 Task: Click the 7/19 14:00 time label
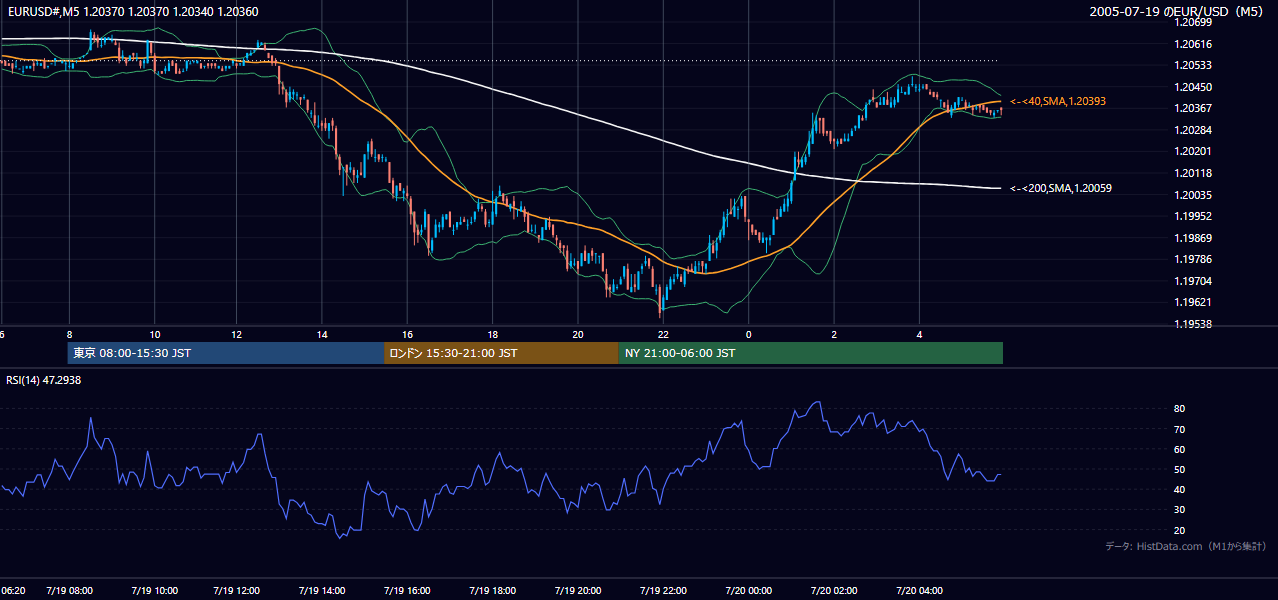pos(322,590)
